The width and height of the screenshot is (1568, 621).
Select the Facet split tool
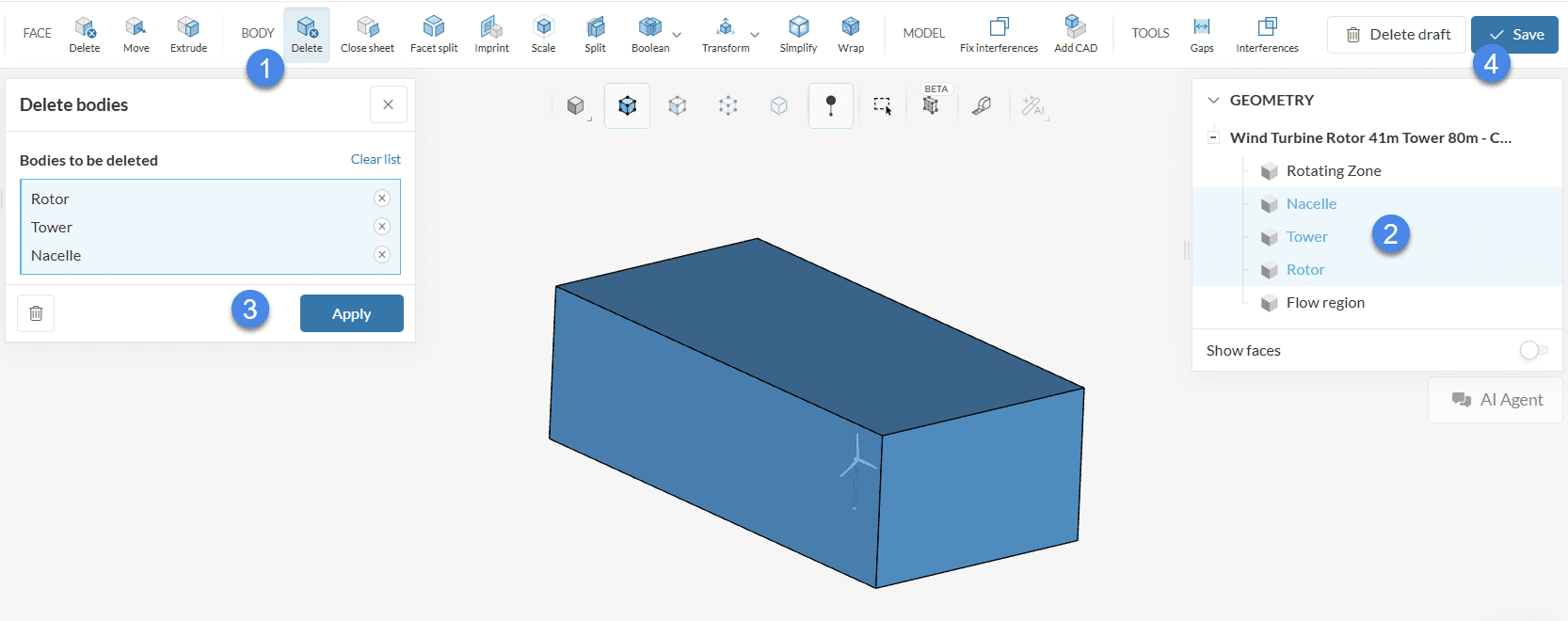coord(434,35)
